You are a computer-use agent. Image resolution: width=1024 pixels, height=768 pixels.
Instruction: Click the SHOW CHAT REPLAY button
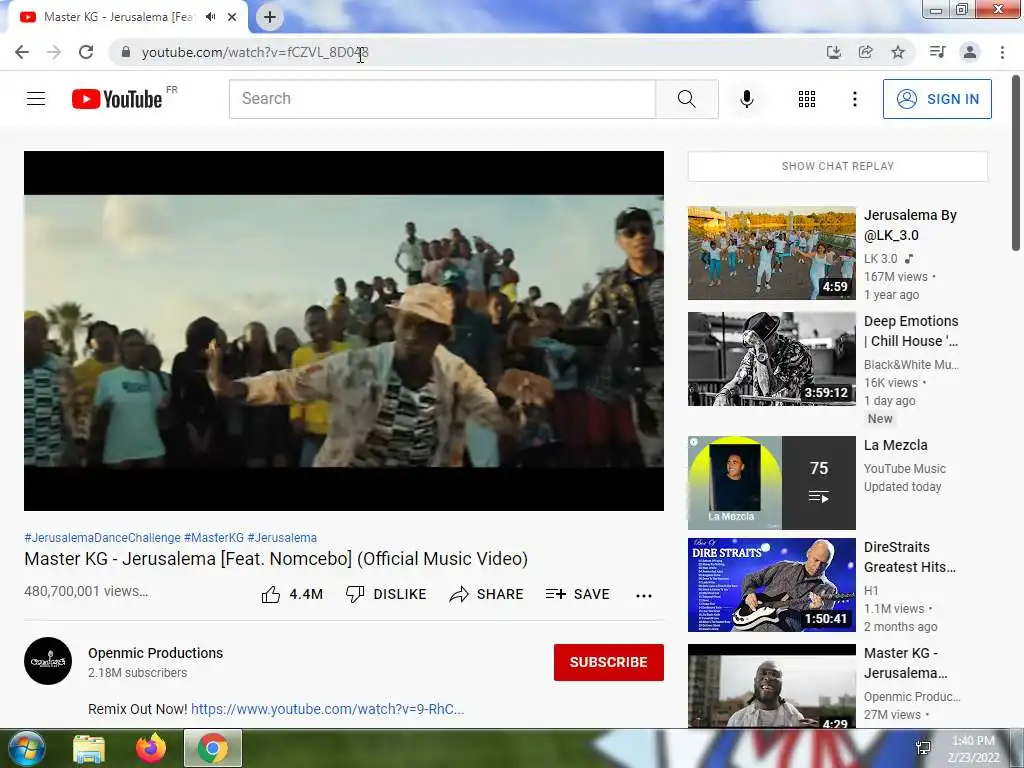(838, 166)
